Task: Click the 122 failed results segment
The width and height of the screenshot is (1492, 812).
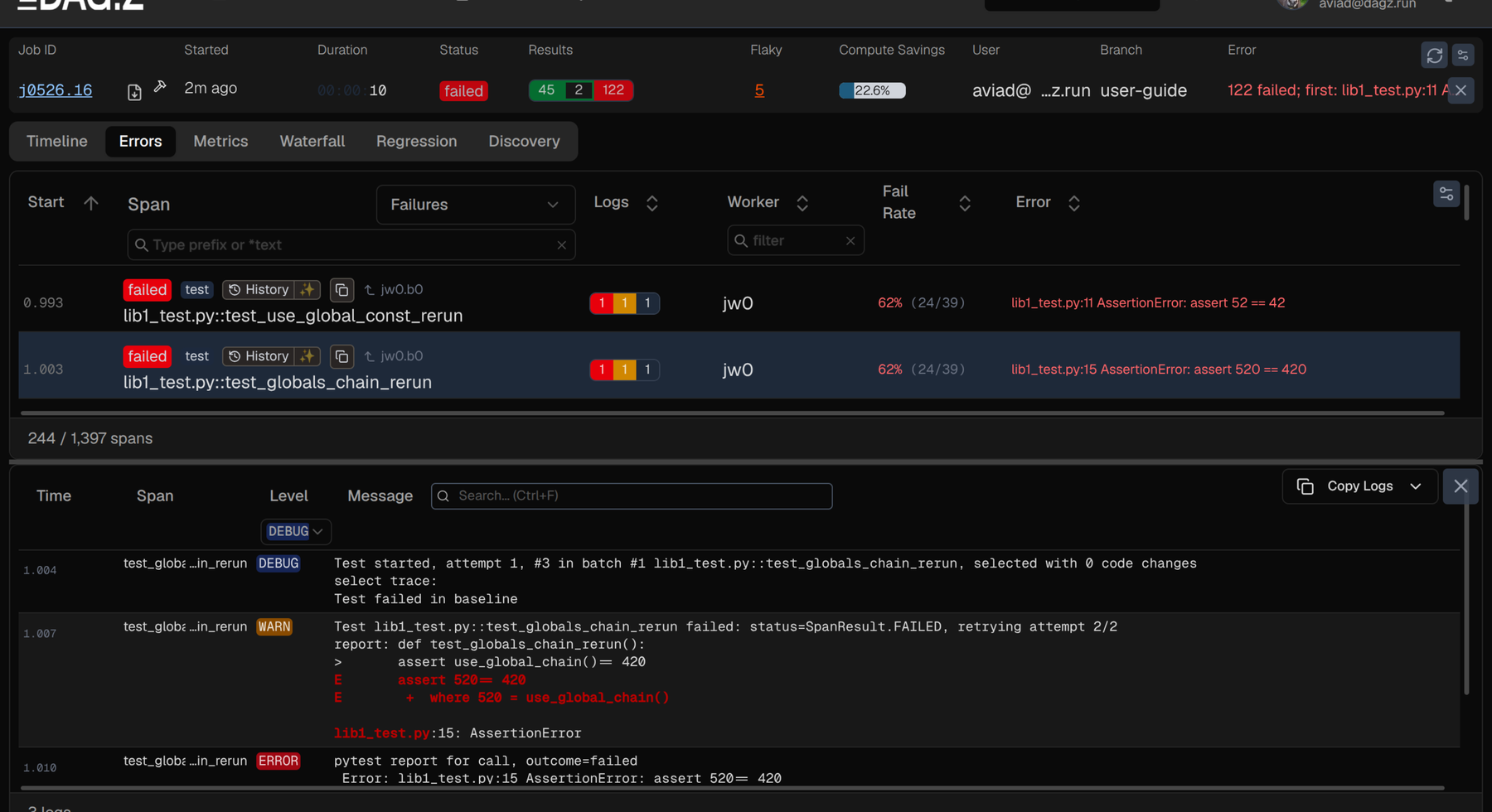Action: 613,90
